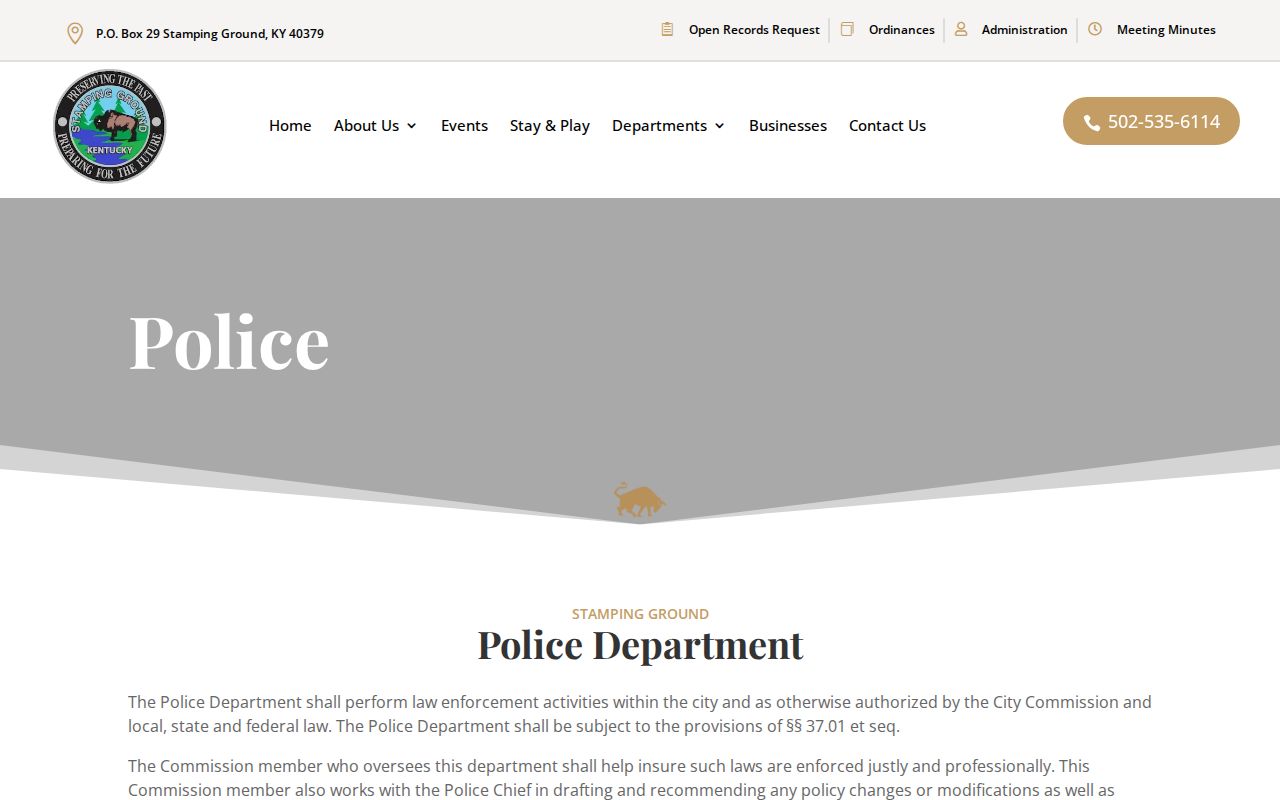Navigate to Businesses page

pyautogui.click(x=788, y=125)
